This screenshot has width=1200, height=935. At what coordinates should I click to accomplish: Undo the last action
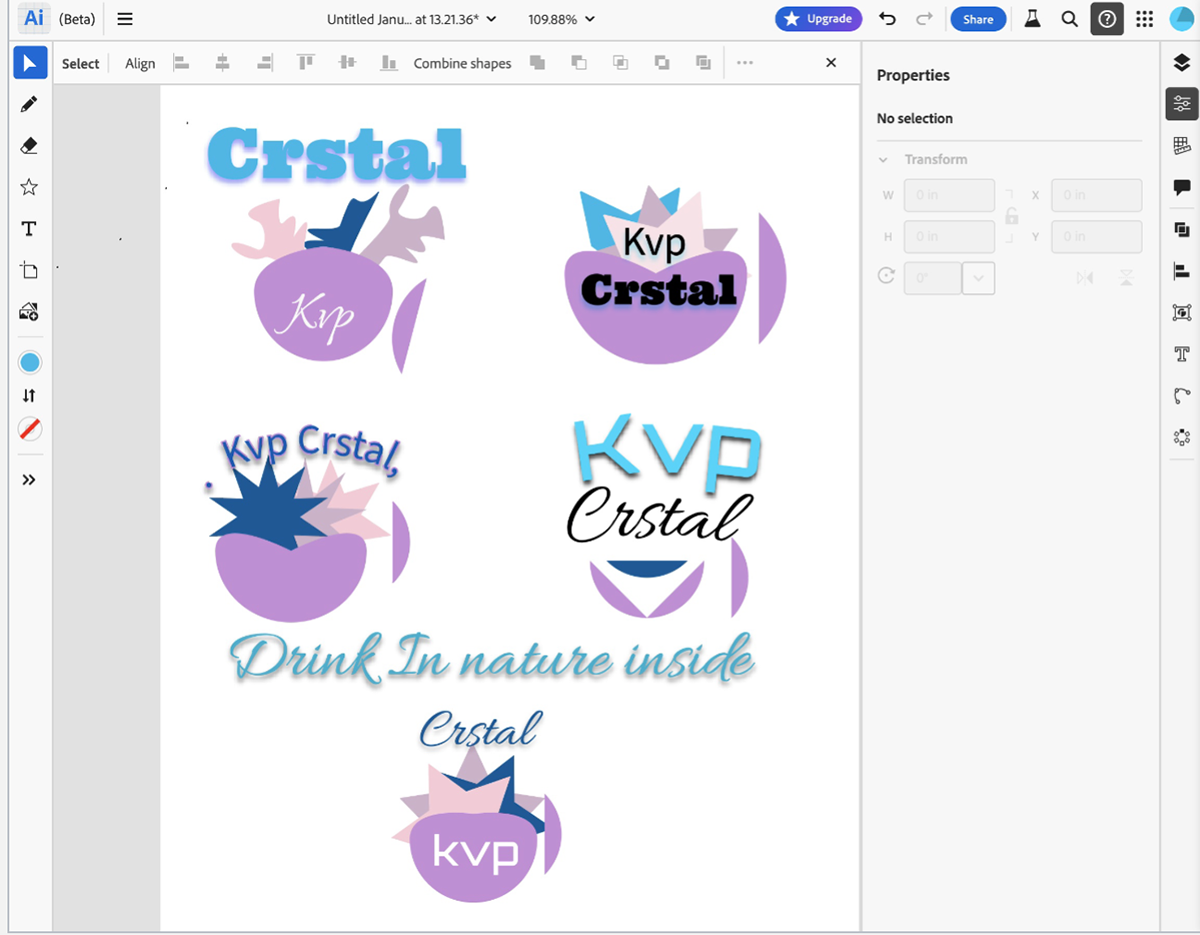coord(887,19)
